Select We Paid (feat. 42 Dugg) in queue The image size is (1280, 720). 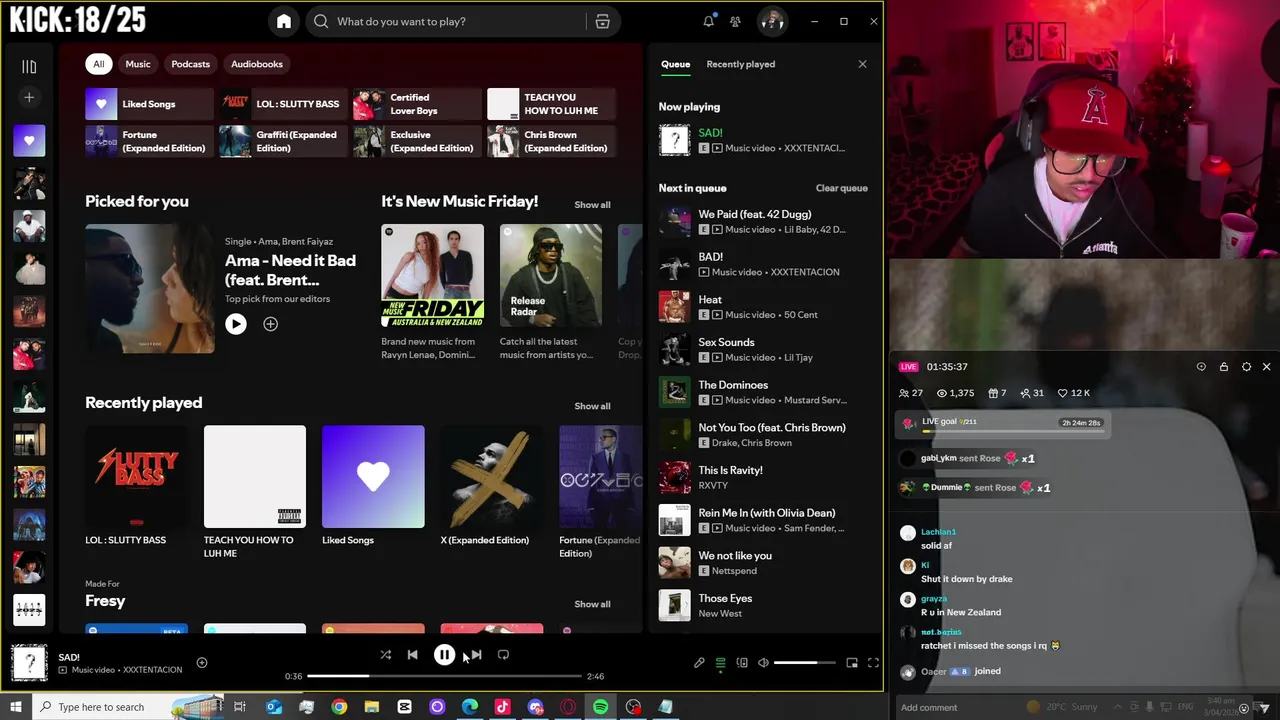763,222
